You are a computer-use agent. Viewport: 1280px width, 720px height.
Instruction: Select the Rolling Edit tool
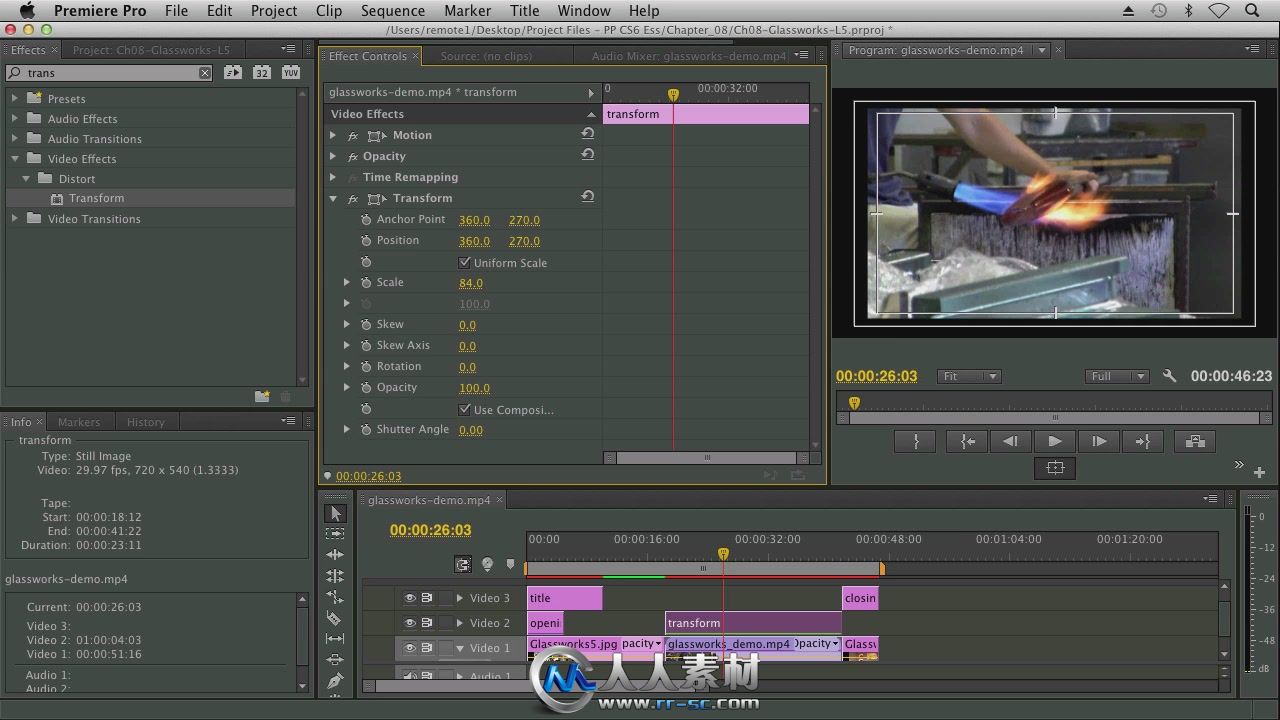coord(336,576)
